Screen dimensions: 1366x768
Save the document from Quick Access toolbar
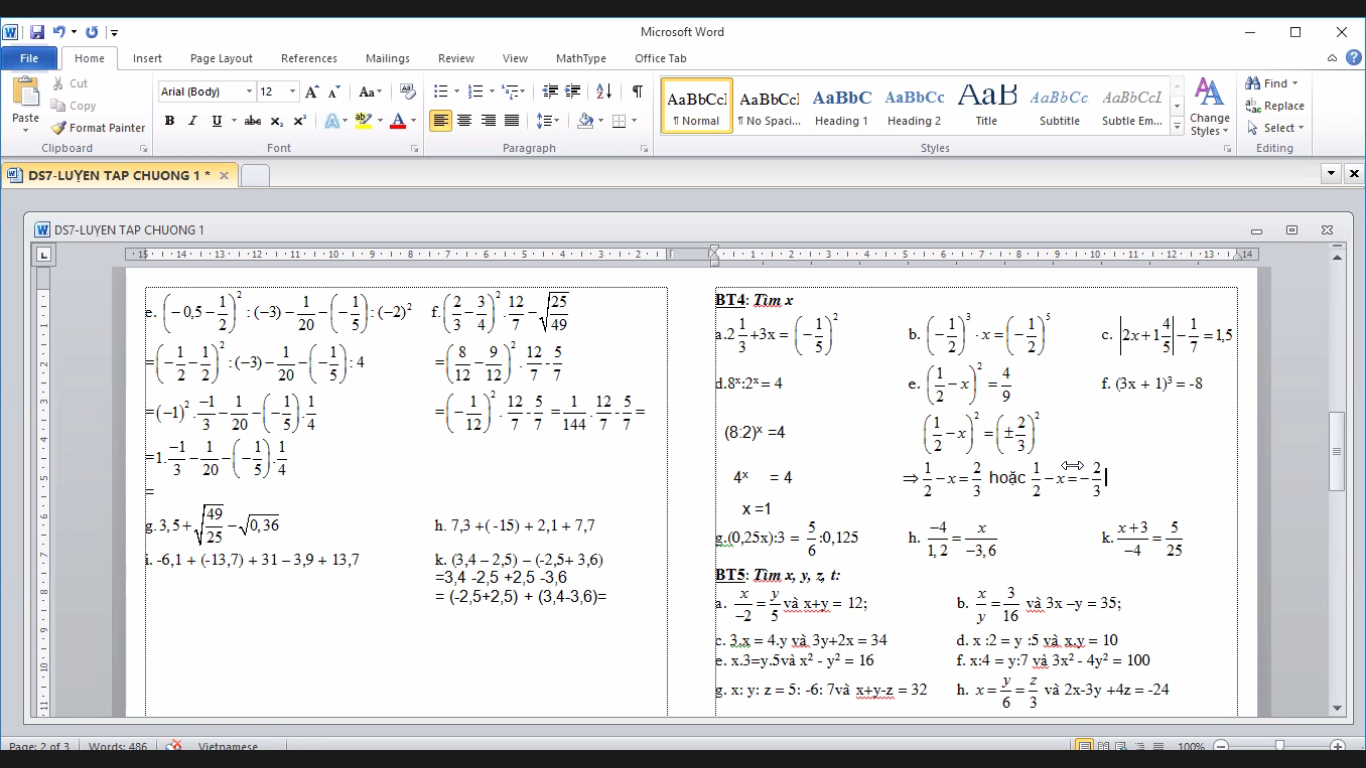[x=37, y=32]
